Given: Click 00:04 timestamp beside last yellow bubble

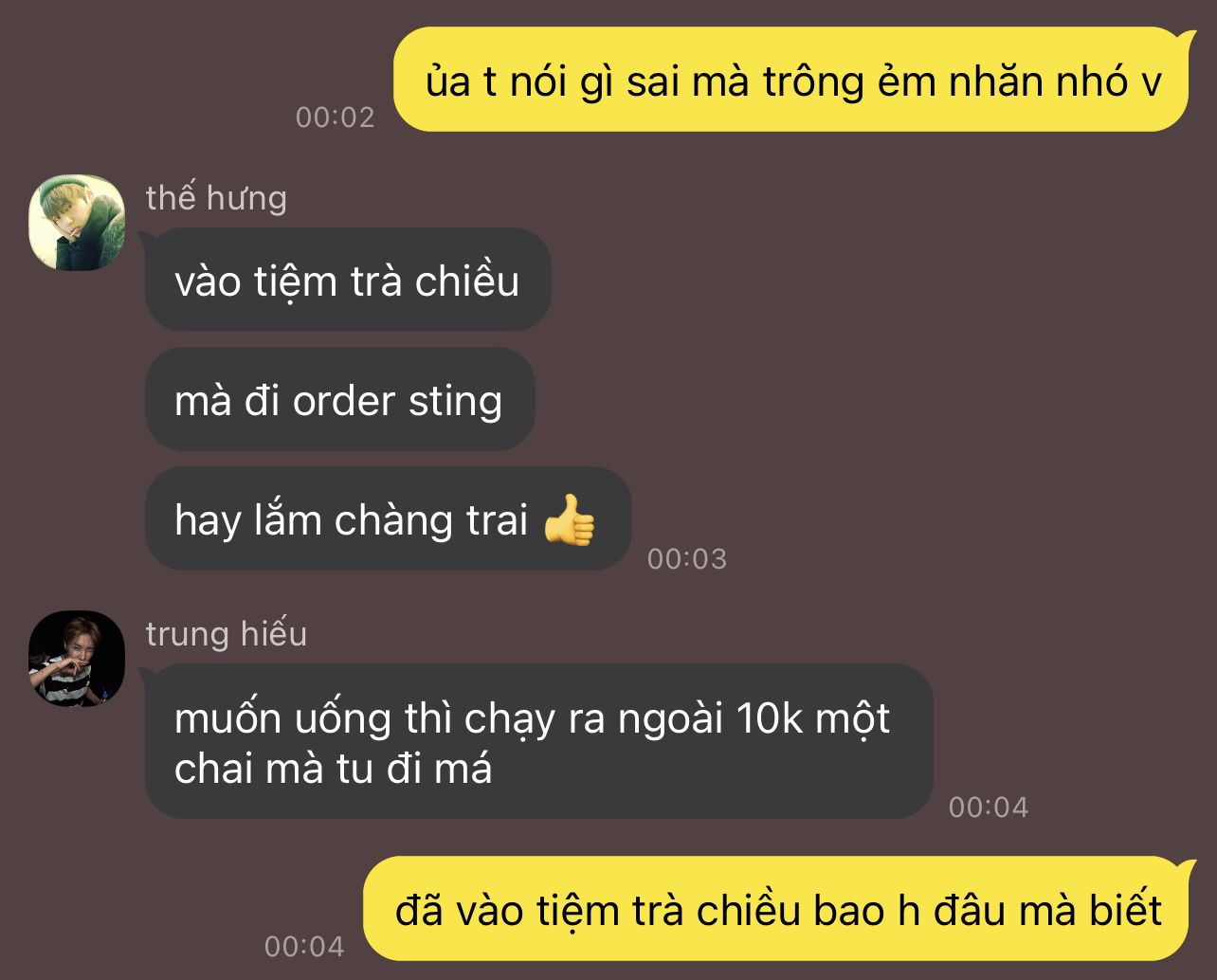Looking at the screenshot, I should coord(304,946).
